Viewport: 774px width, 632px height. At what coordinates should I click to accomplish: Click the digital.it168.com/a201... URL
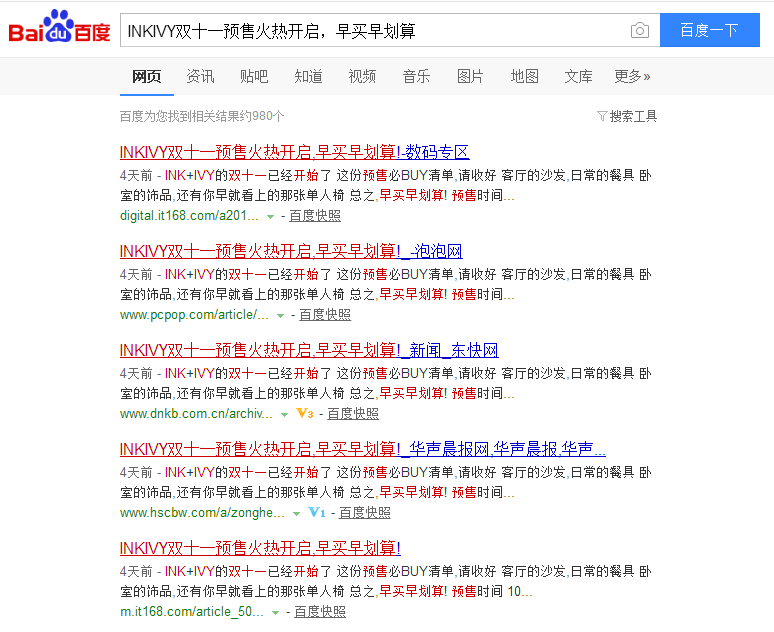[x=189, y=216]
